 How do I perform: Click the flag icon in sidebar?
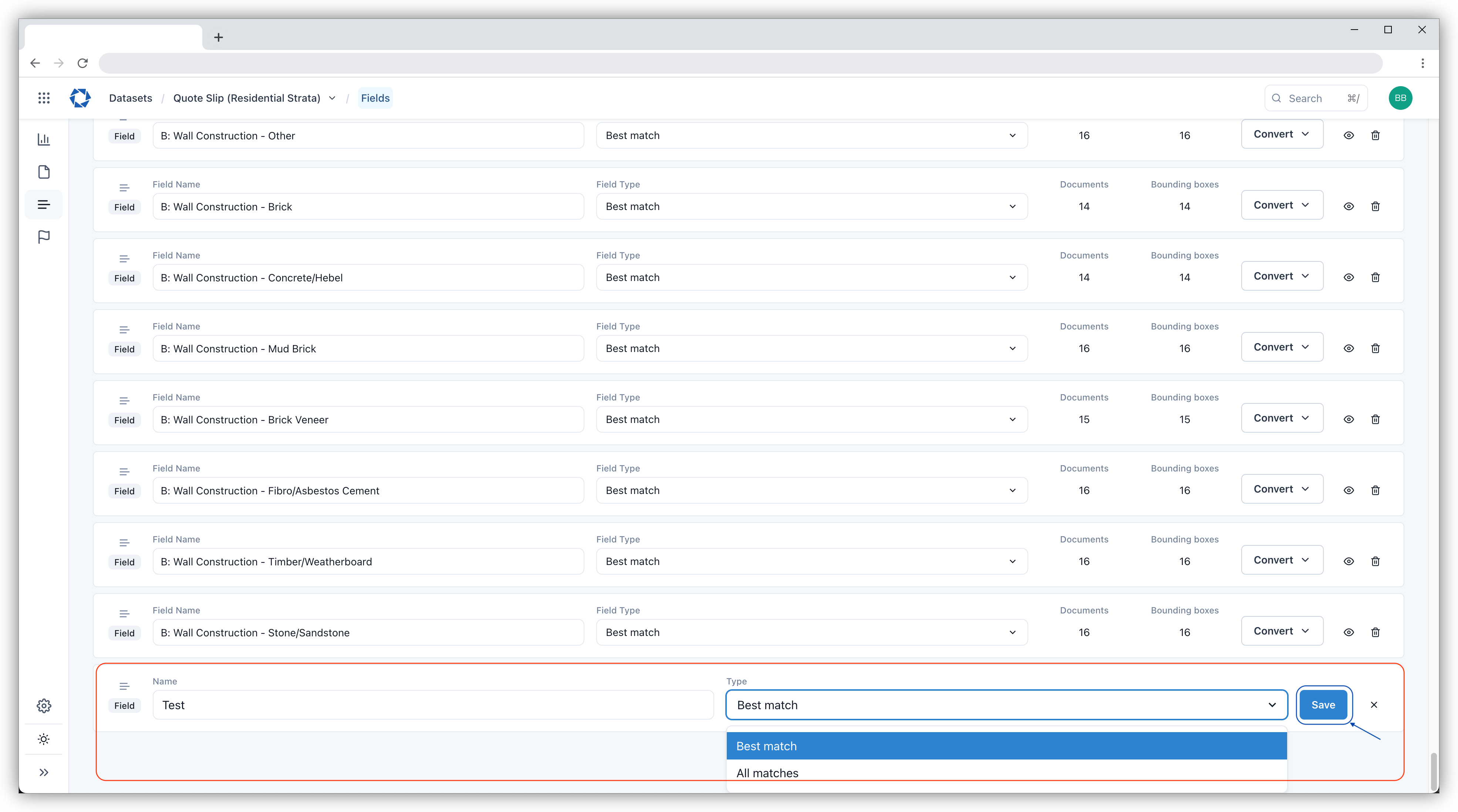[44, 237]
